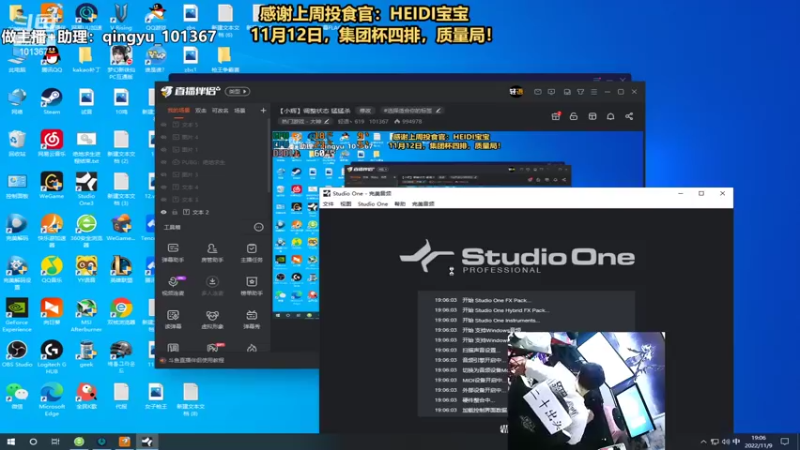Add a new scene with plus button
Viewport: 800px width, 450px height.
coord(263,110)
